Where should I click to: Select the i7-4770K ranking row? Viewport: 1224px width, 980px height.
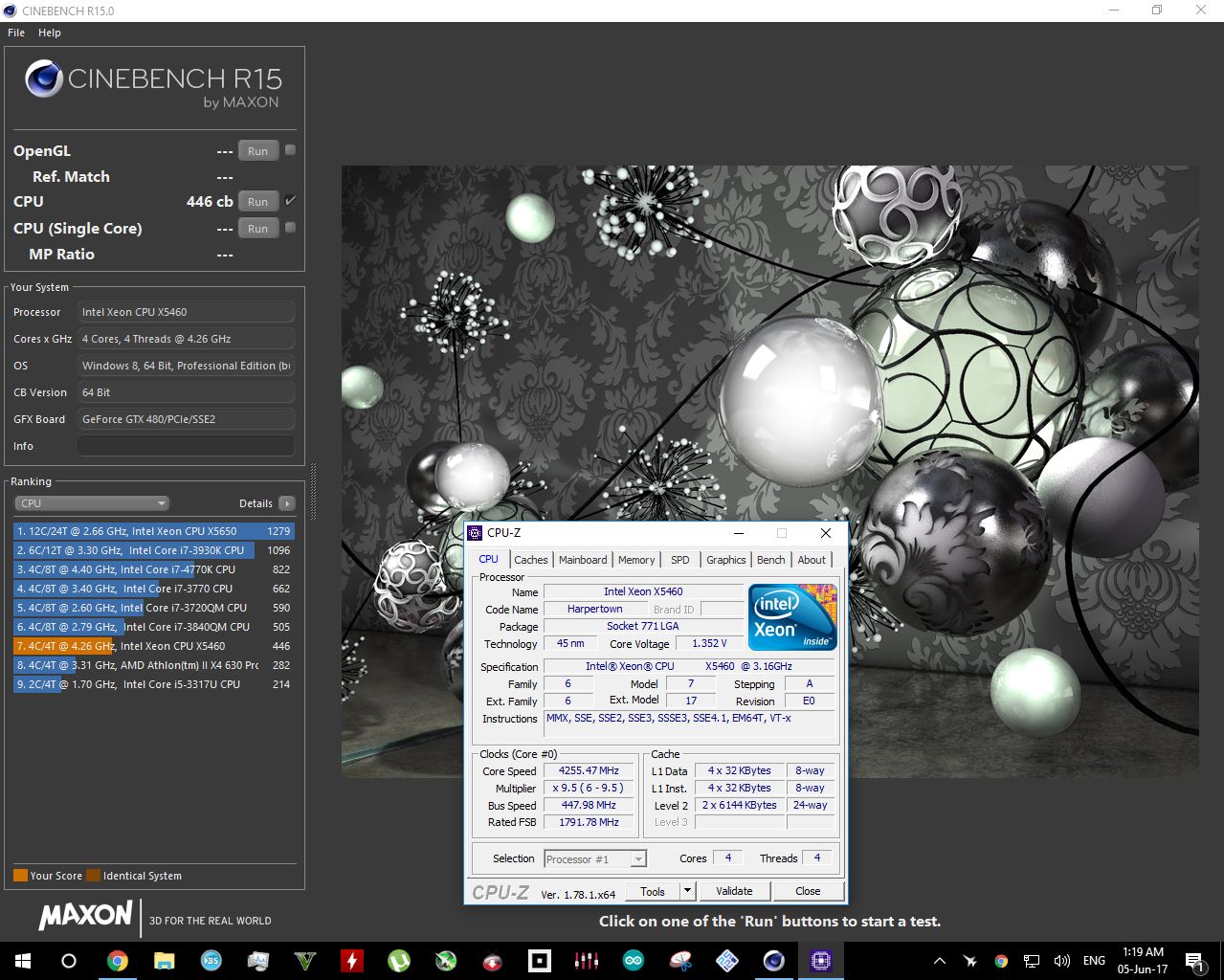pos(153,569)
